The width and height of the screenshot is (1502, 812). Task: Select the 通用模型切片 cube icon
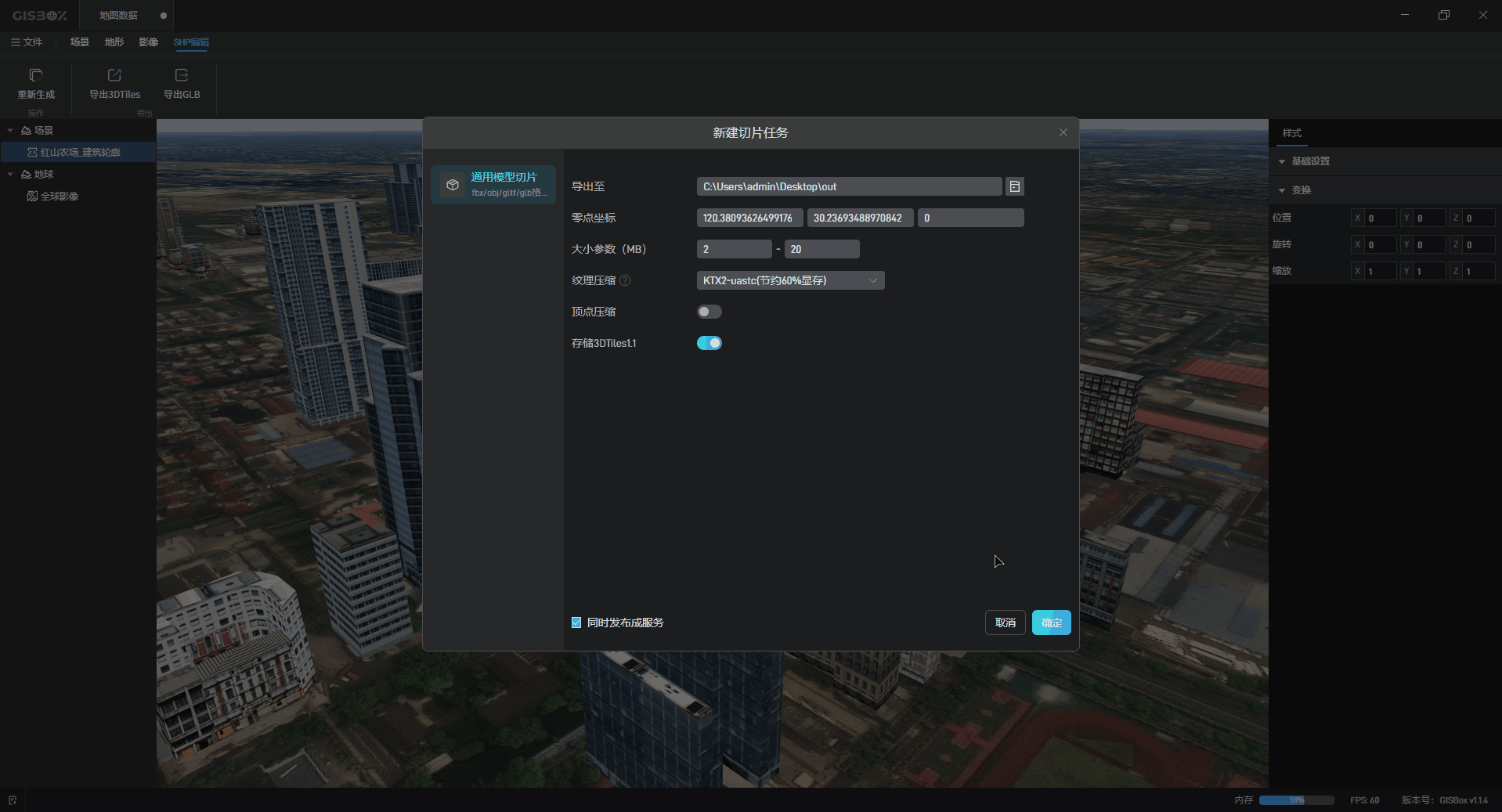coord(453,185)
